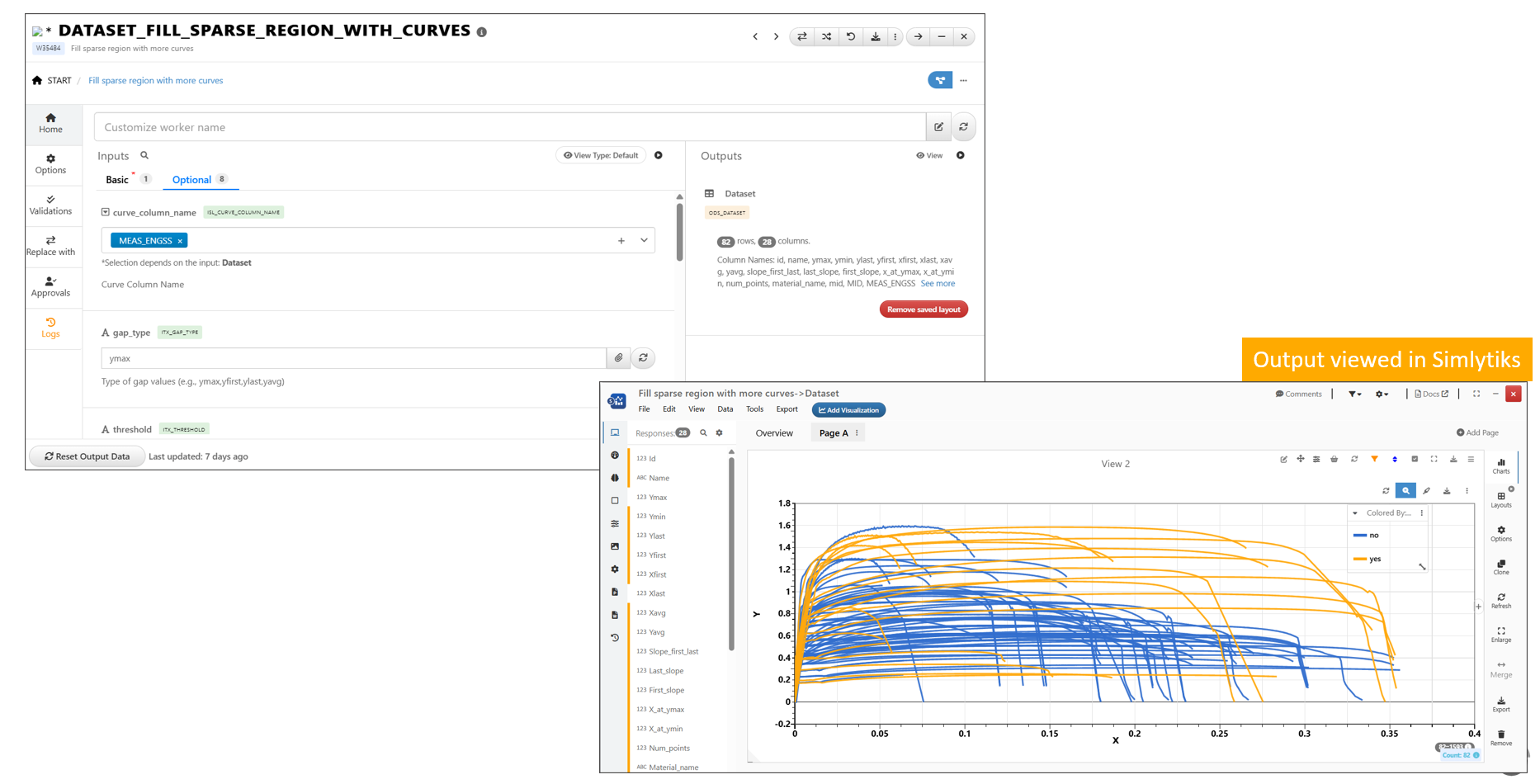Toggle the Outputs View eye button
This screenshot has height=784, width=1540.
pos(929,155)
